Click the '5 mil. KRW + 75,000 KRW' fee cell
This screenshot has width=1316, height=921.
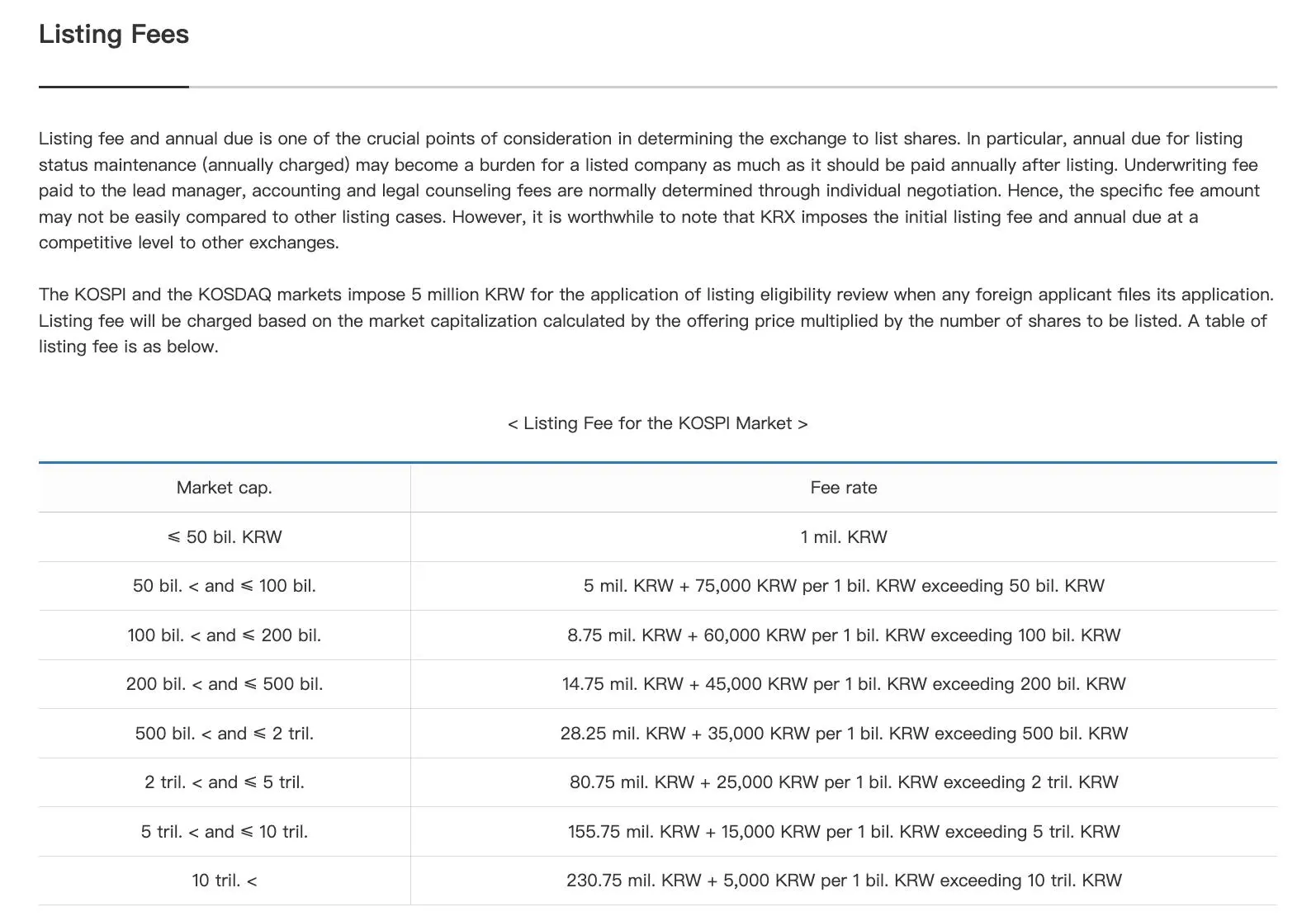(x=844, y=586)
